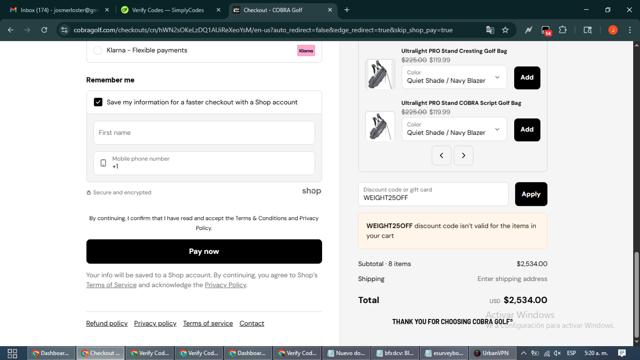The width and height of the screenshot is (640, 360).
Task: Open Nuevo do... taskbar document
Action: (346, 353)
